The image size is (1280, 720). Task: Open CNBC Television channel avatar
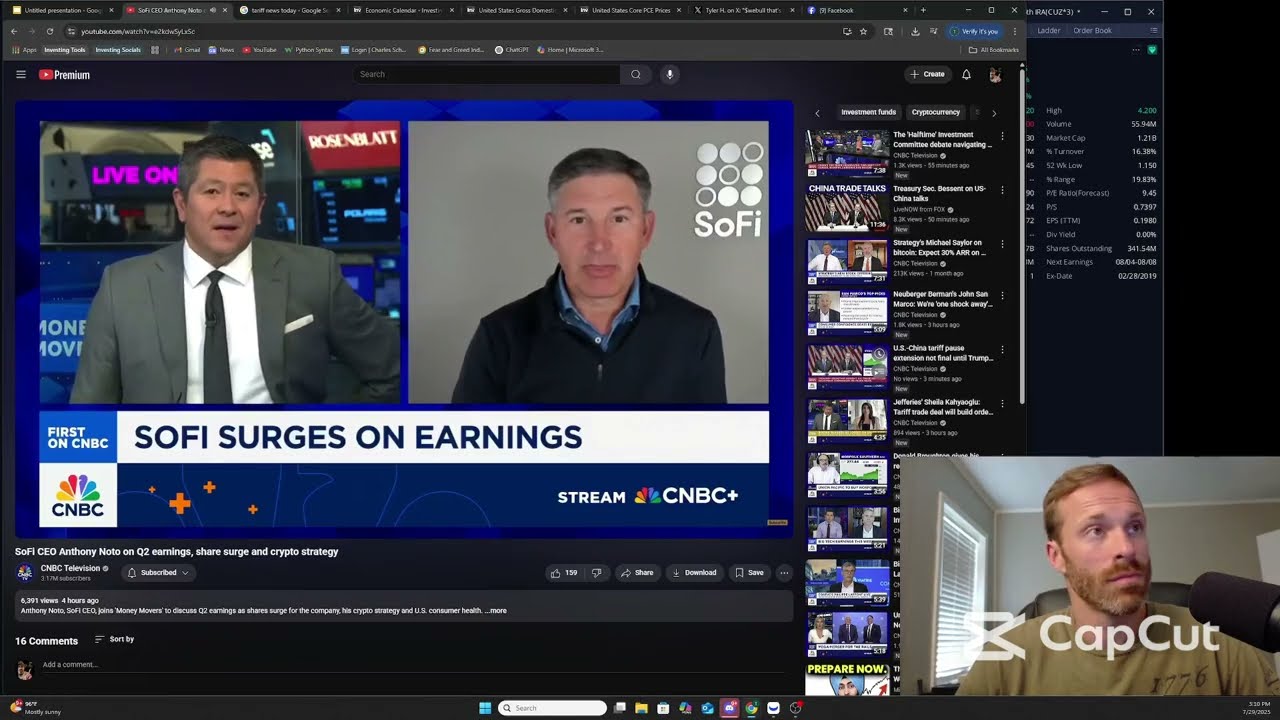(x=25, y=573)
